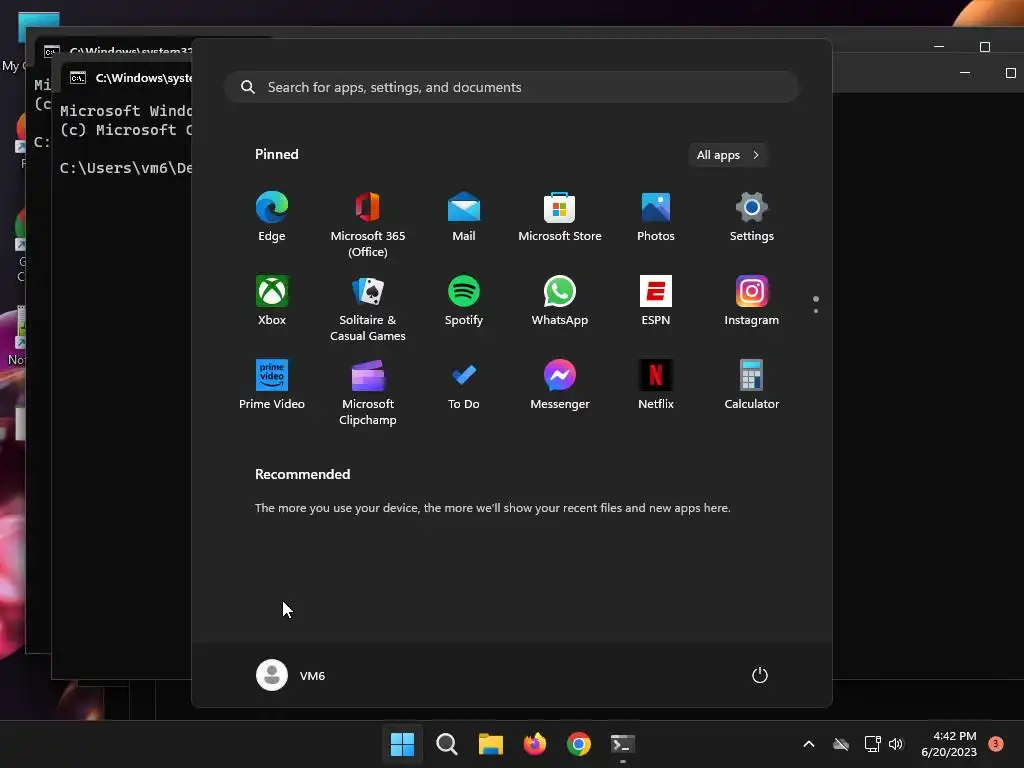This screenshot has width=1024, height=768.
Task: Launch the To Do app
Action: click(x=464, y=385)
